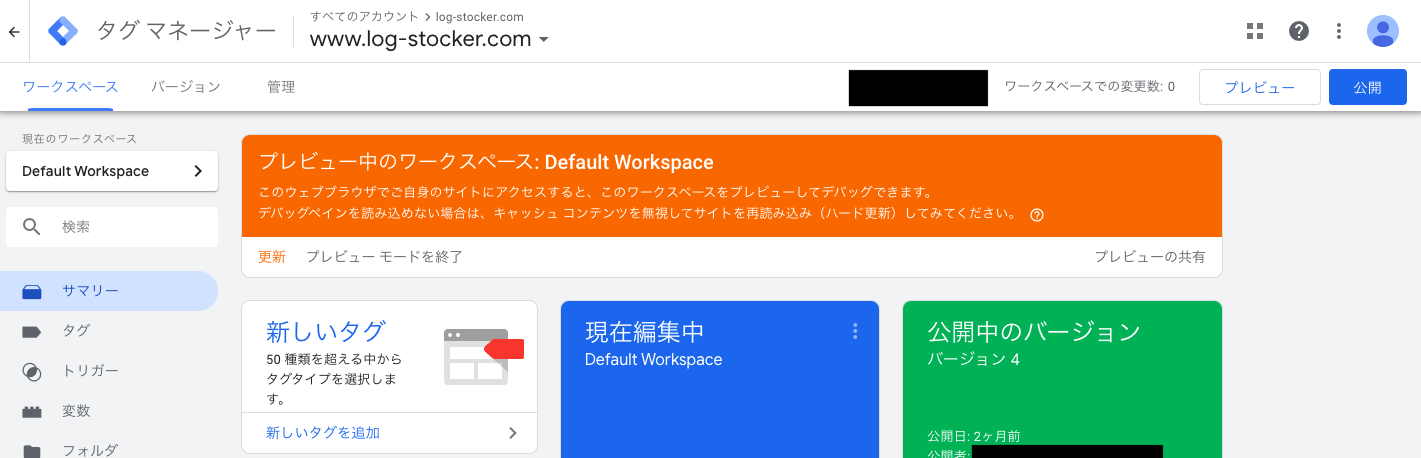
Task: Click the すべてのアカウント breadcrumb
Action: (x=364, y=17)
